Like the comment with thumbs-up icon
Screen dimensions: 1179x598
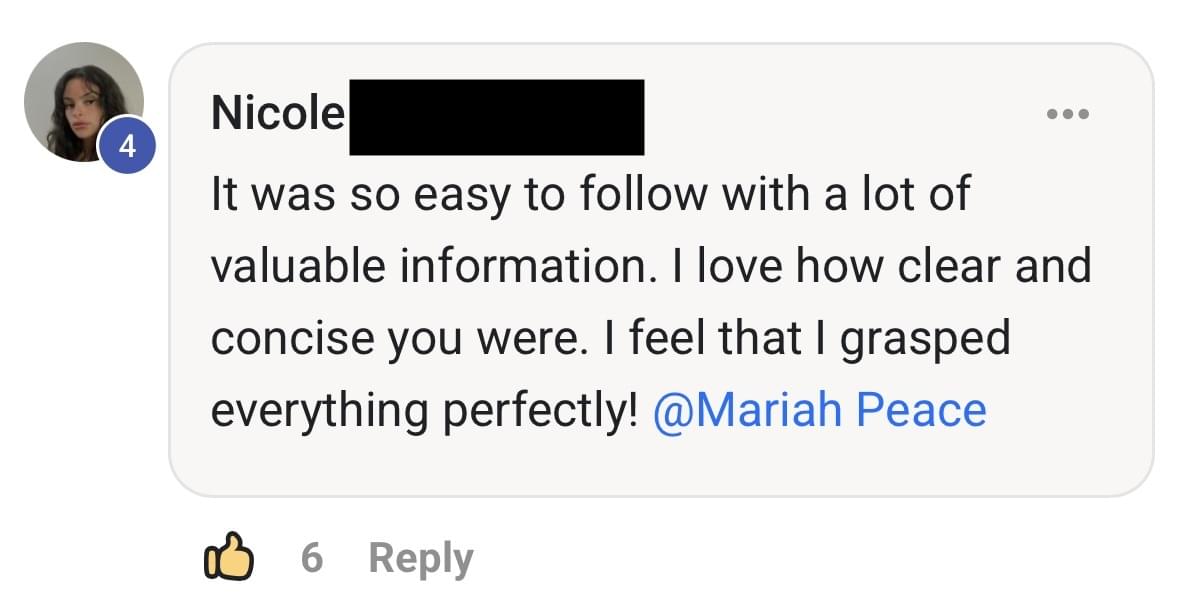[x=227, y=556]
